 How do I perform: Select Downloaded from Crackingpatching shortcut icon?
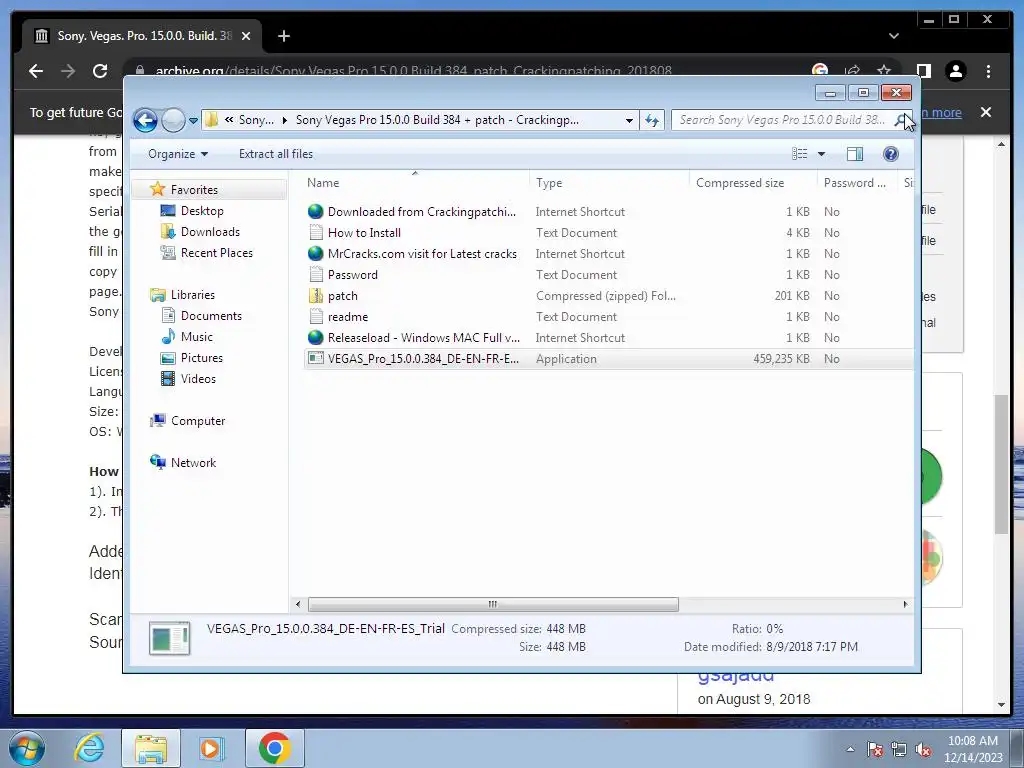(x=315, y=212)
